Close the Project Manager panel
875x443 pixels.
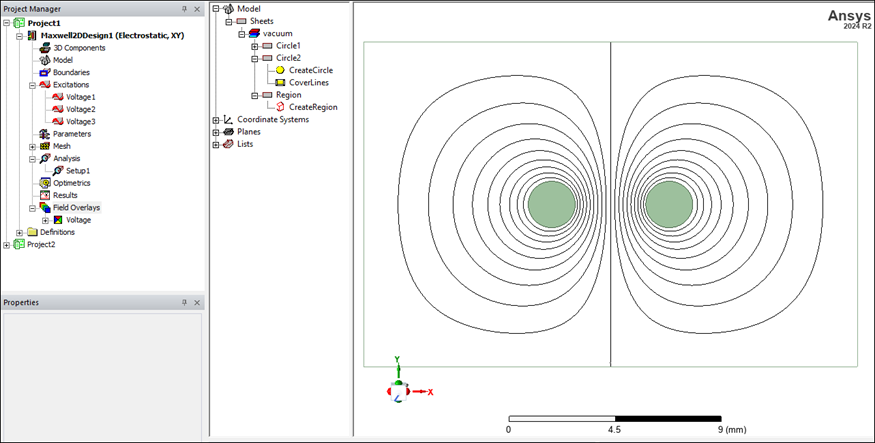click(x=197, y=9)
